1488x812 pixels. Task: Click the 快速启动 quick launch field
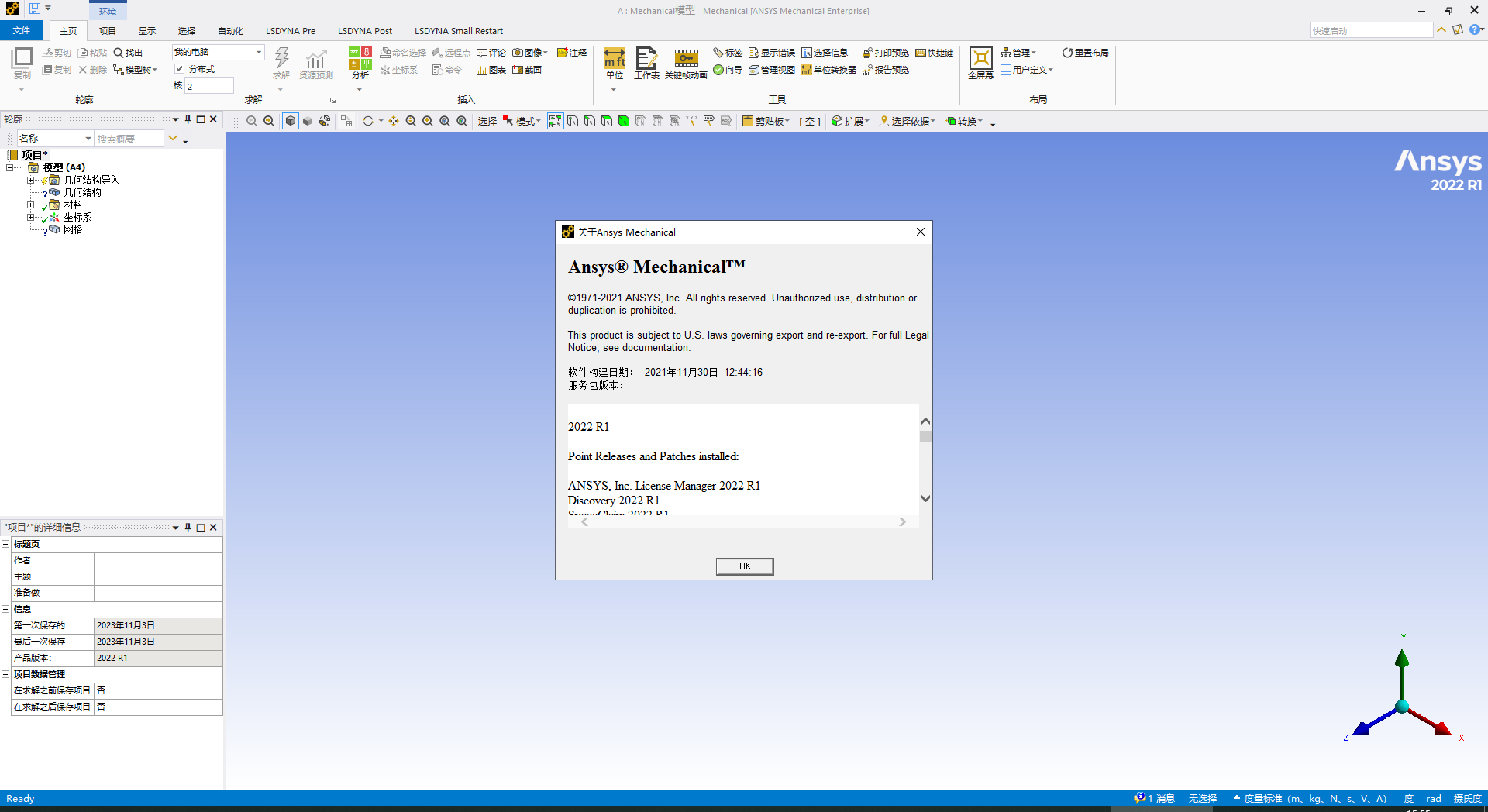pos(1370,31)
